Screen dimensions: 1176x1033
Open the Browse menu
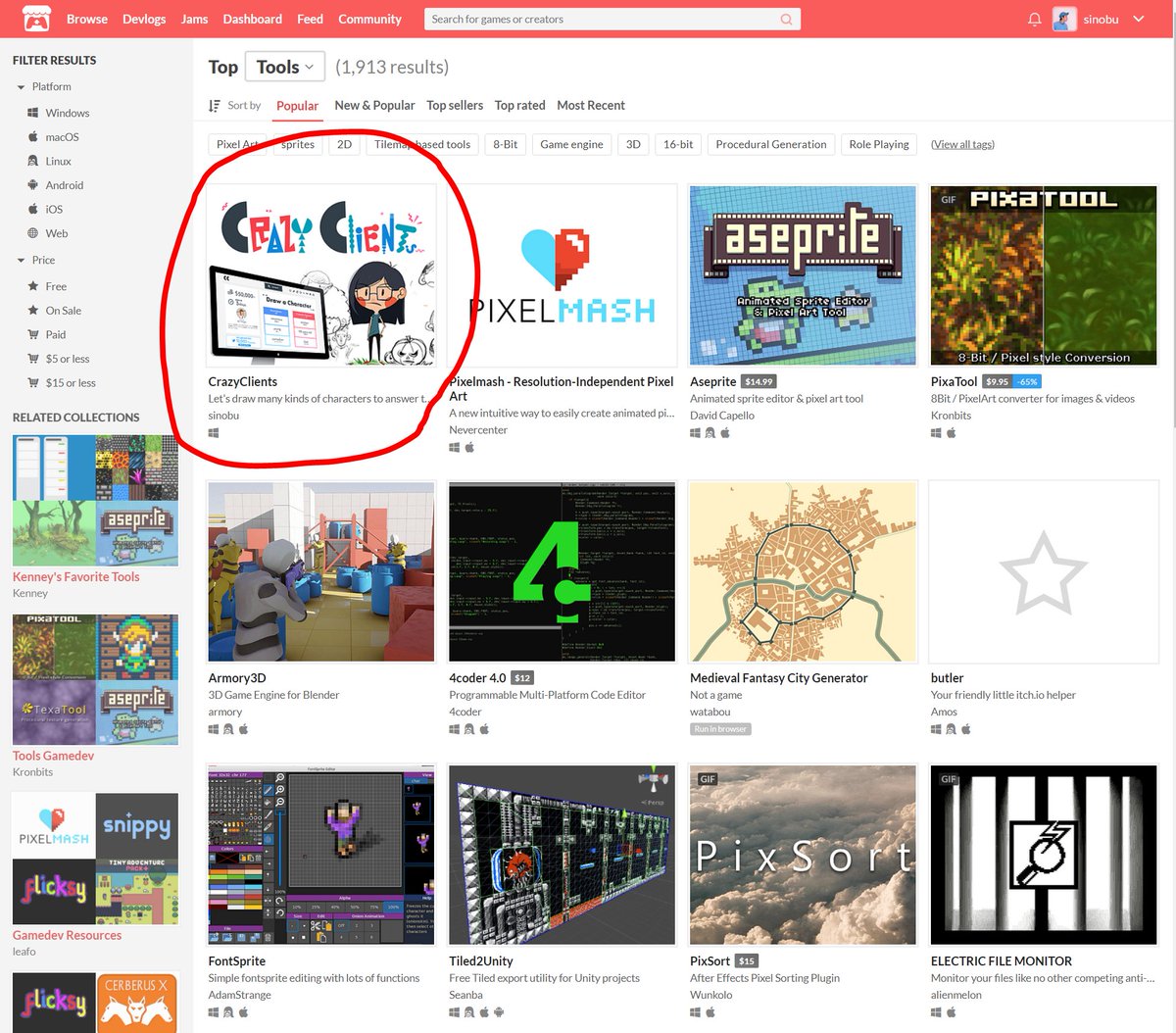point(87,19)
